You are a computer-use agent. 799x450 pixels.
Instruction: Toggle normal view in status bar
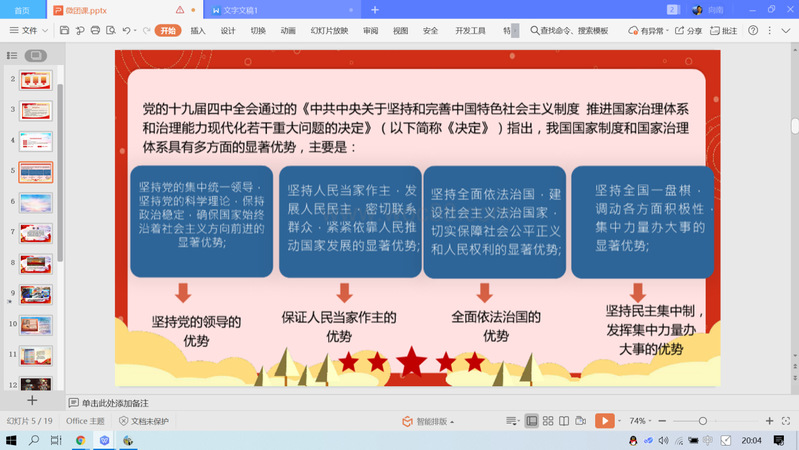(532, 421)
